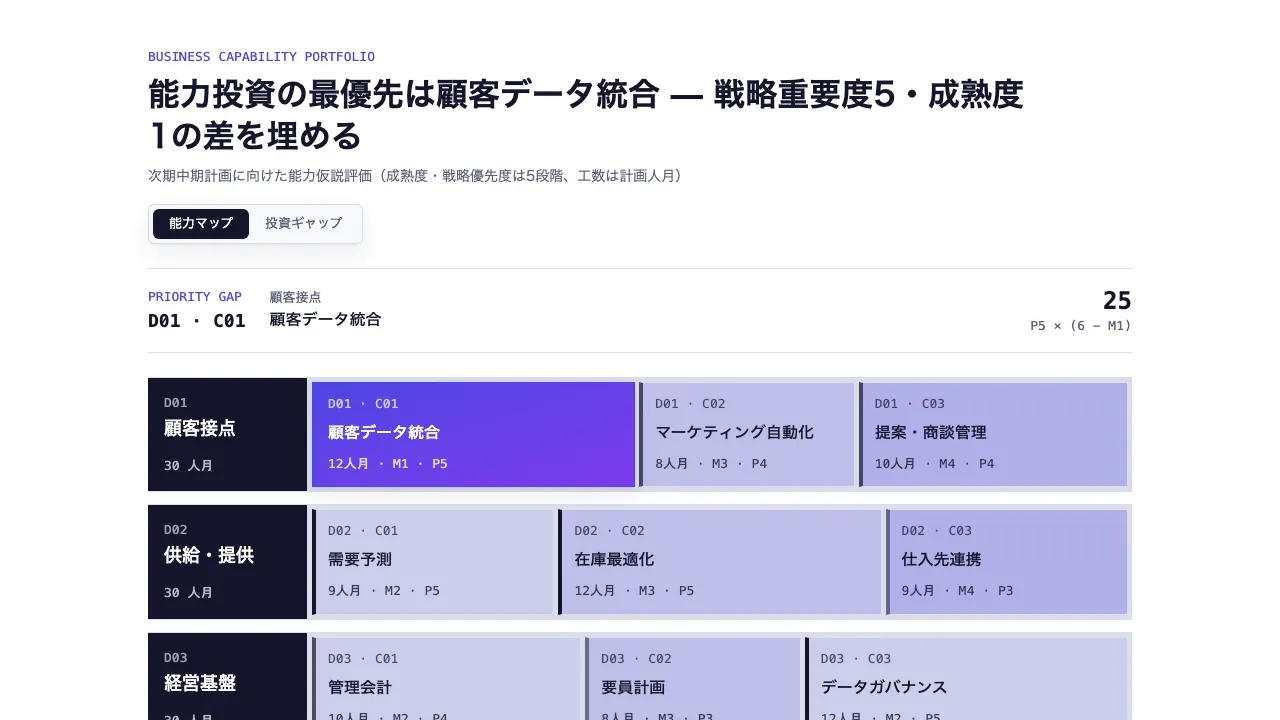This screenshot has width=1280, height=720.
Task: Select the 管理会計 capability cell
Action: [x=446, y=679]
